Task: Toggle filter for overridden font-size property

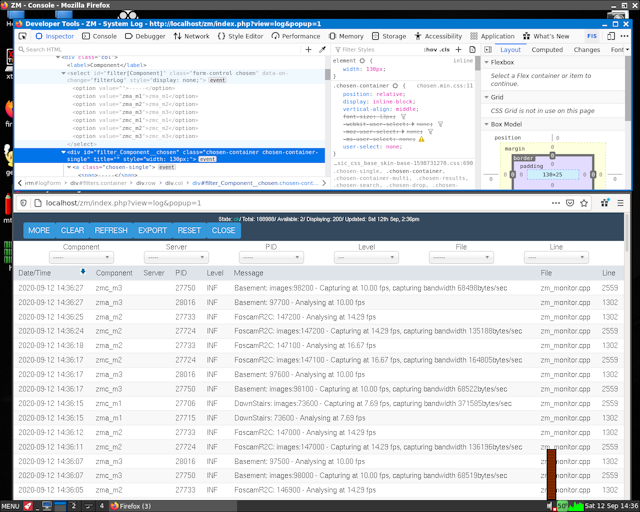Action: pyautogui.click(x=403, y=117)
